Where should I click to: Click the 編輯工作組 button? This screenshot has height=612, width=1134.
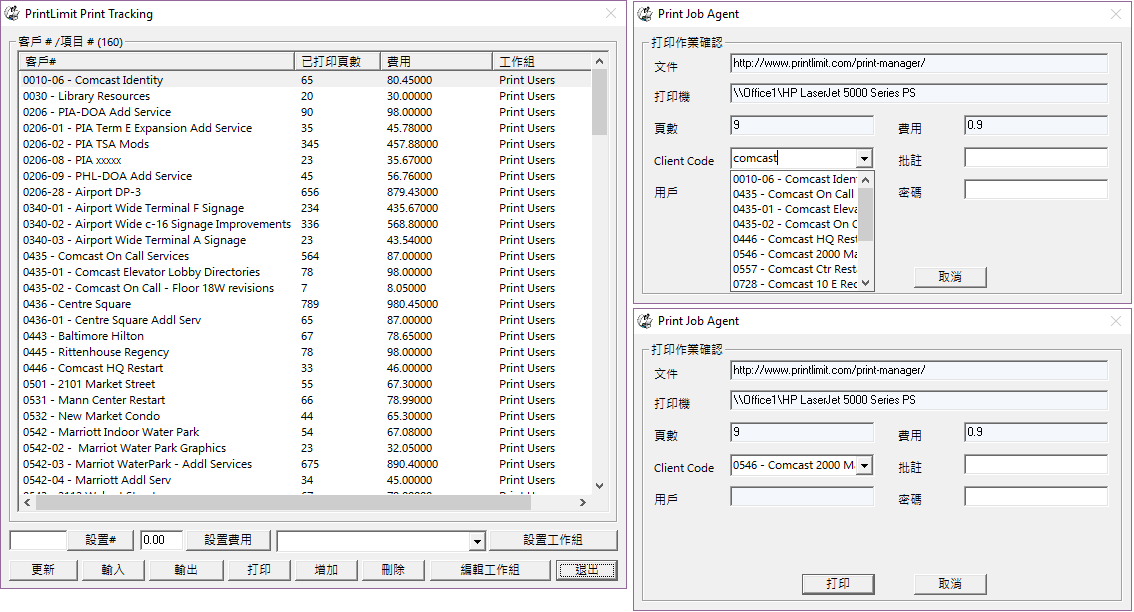(x=490, y=570)
